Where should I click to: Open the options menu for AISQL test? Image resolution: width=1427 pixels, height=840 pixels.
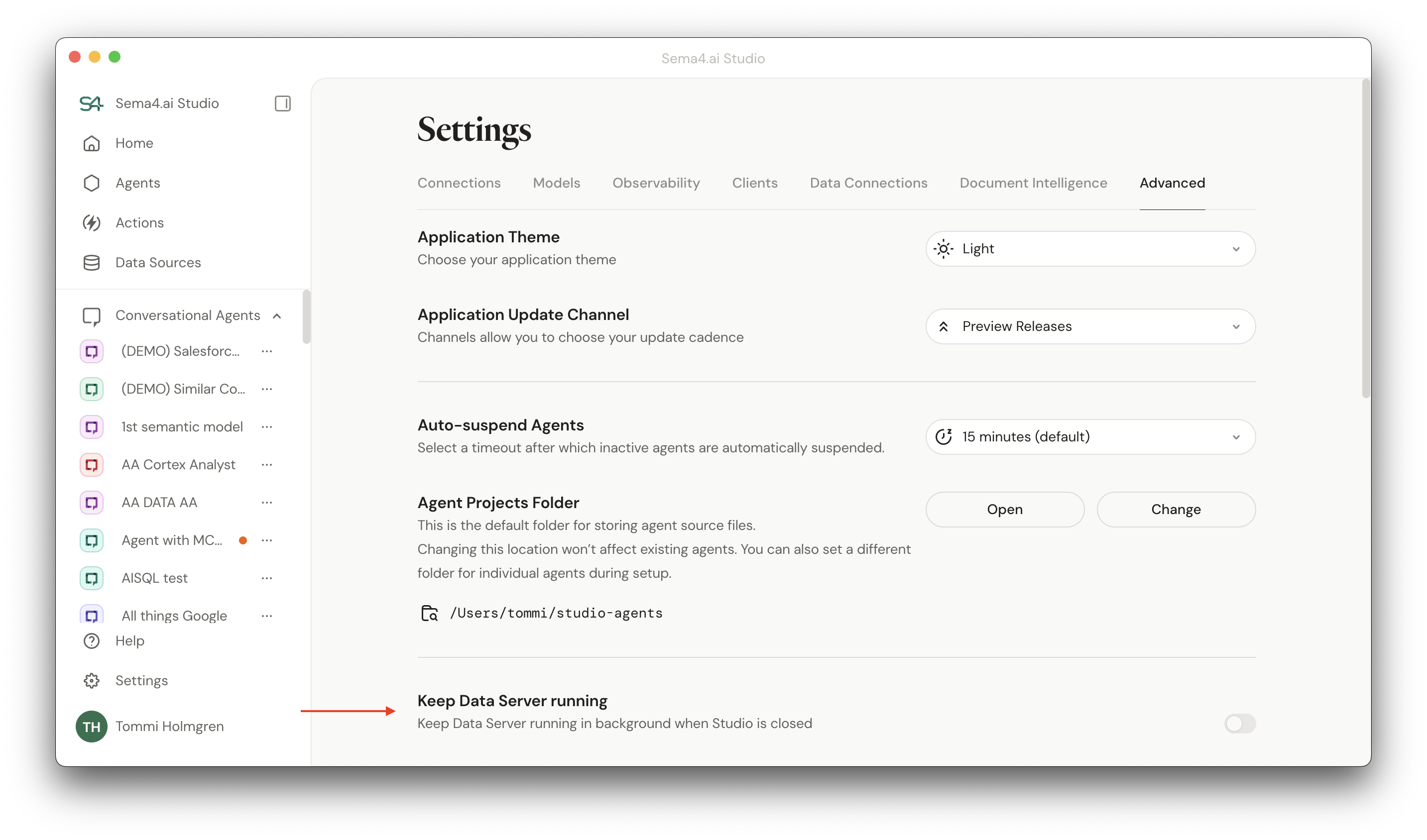tap(267, 578)
